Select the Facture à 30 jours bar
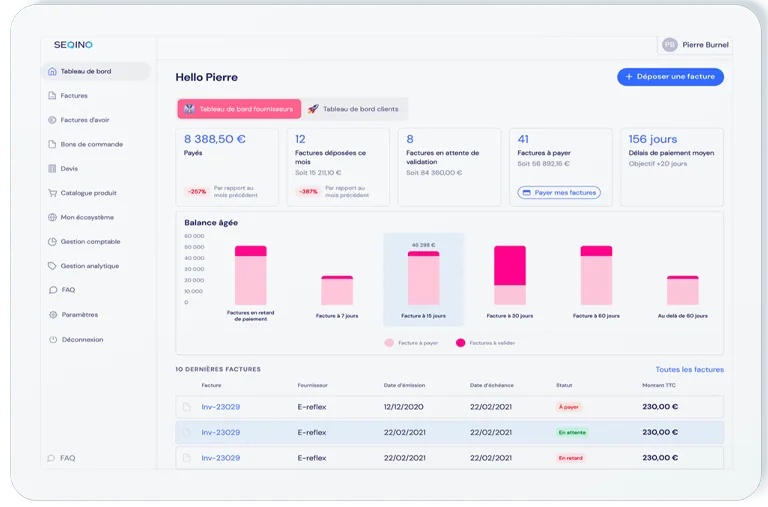Screen dimensions: 768x507 [510, 275]
